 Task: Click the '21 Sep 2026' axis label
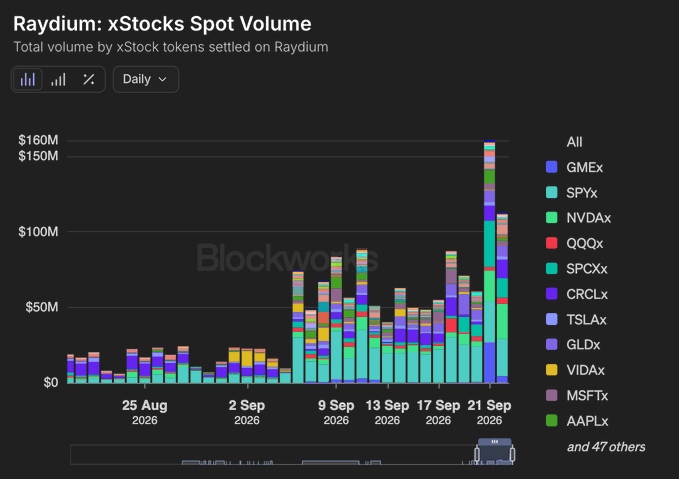[x=489, y=412]
